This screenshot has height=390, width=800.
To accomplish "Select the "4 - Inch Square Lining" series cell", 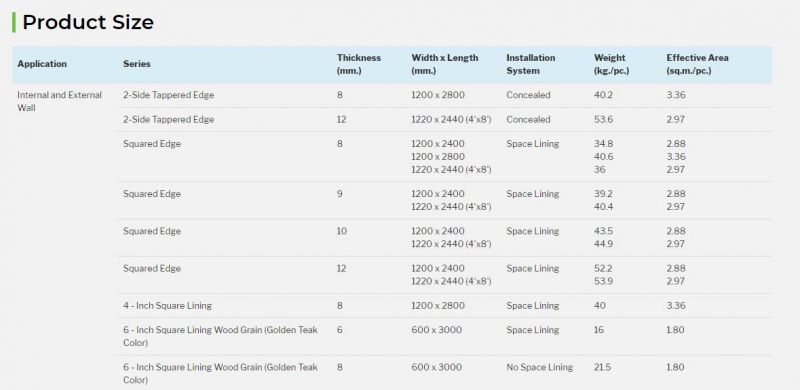I will coord(167,306).
